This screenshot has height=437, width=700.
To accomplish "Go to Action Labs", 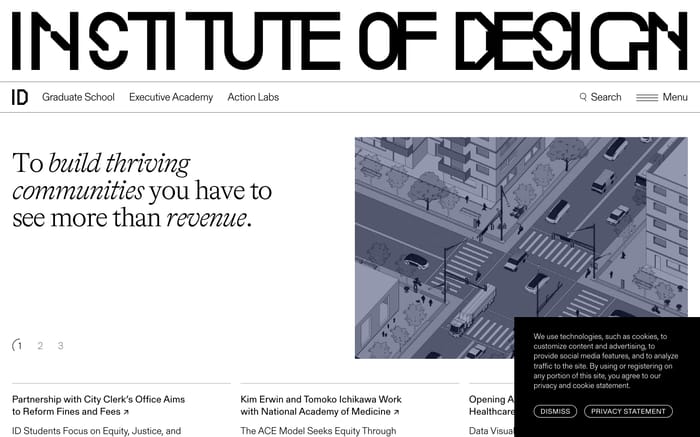I will pyautogui.click(x=253, y=97).
